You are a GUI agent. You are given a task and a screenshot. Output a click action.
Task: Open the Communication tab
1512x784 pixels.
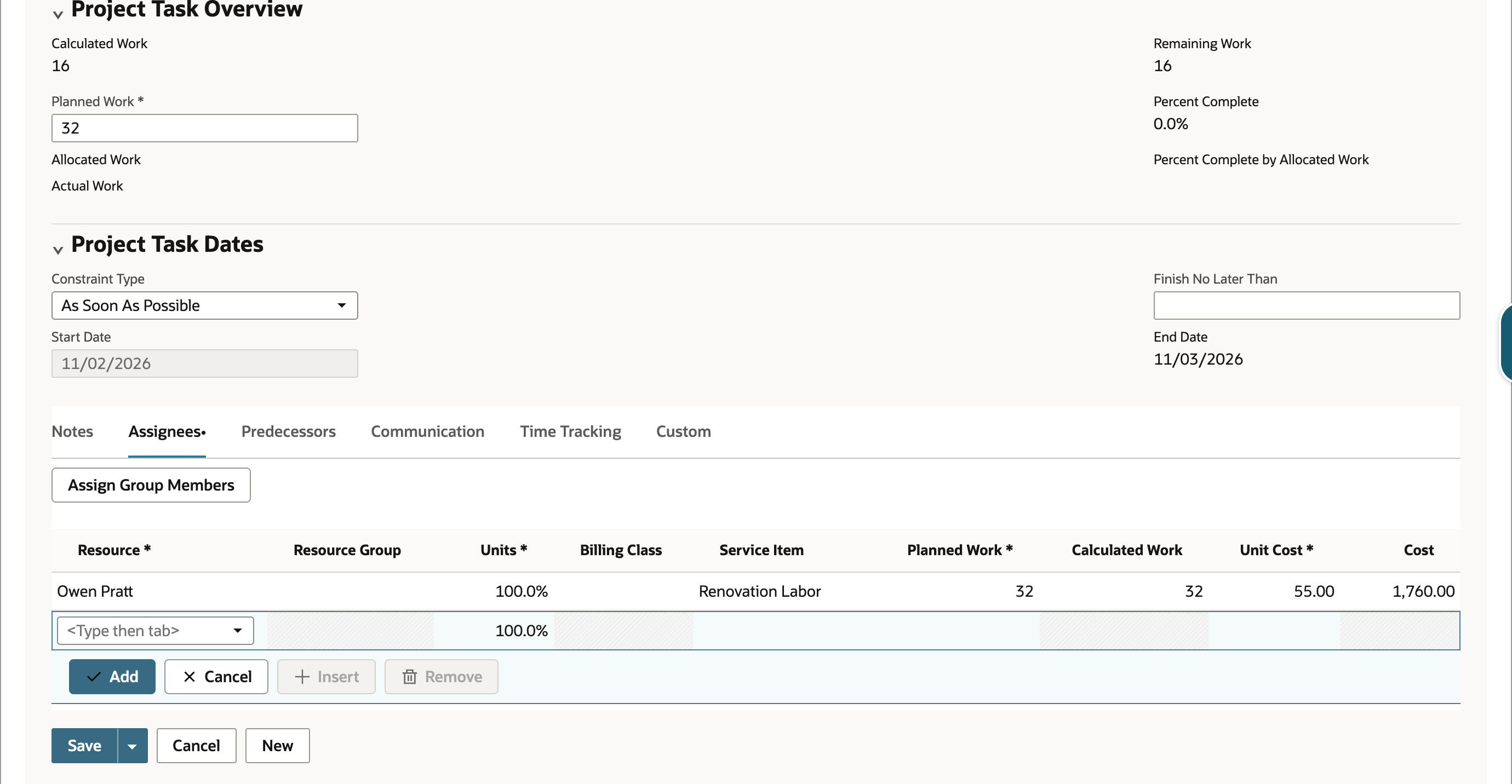click(427, 431)
